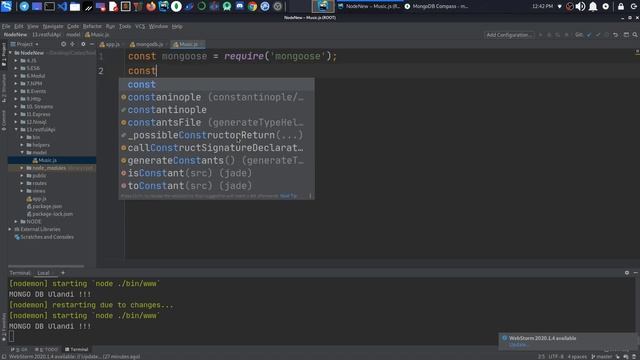Click the master git branch in status bar
640x360 pixels.
tap(602, 356)
